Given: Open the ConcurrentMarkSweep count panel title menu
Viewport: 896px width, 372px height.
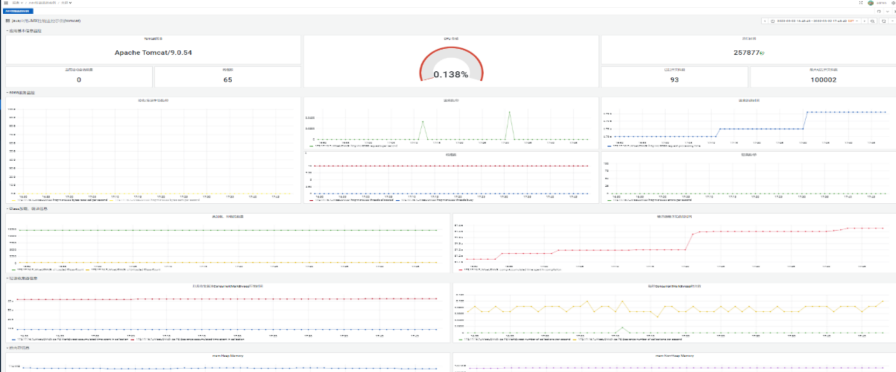Looking at the screenshot, I should (674, 286).
